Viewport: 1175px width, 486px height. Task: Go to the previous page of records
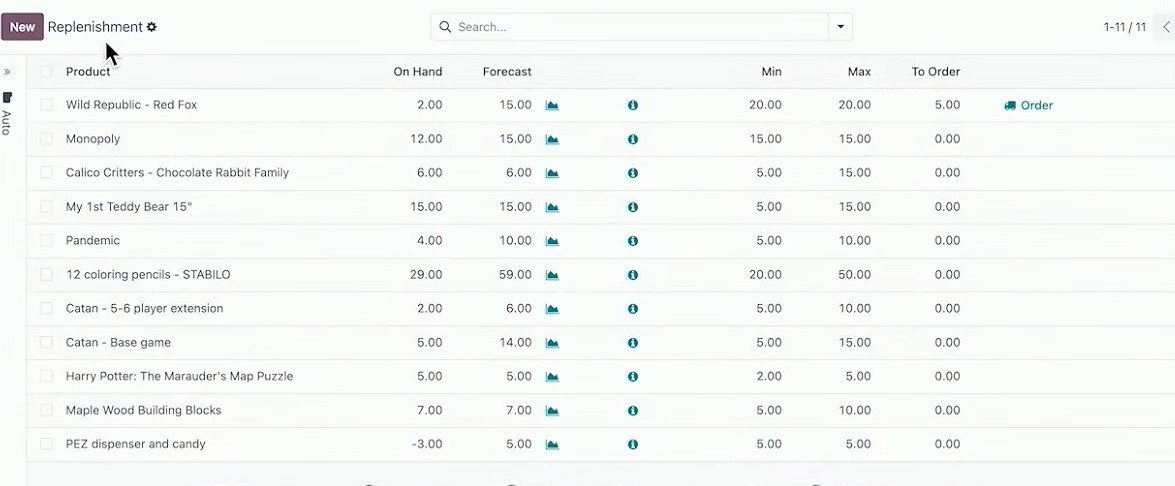[1166, 27]
